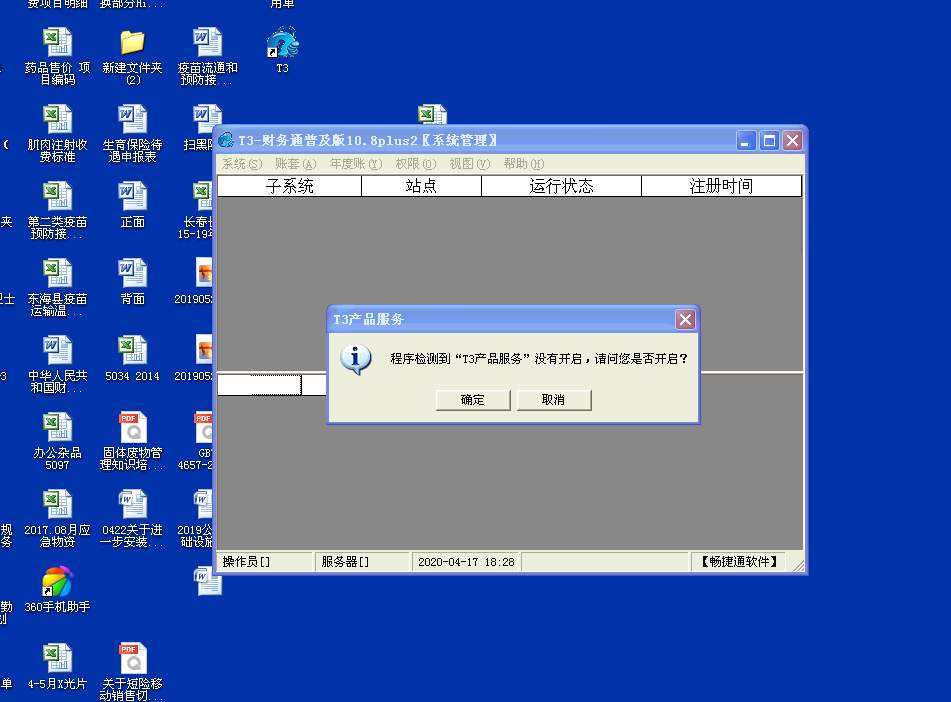Viewport: 951px width, 702px height.
Task: Click the 站点 column header
Action: pos(421,186)
